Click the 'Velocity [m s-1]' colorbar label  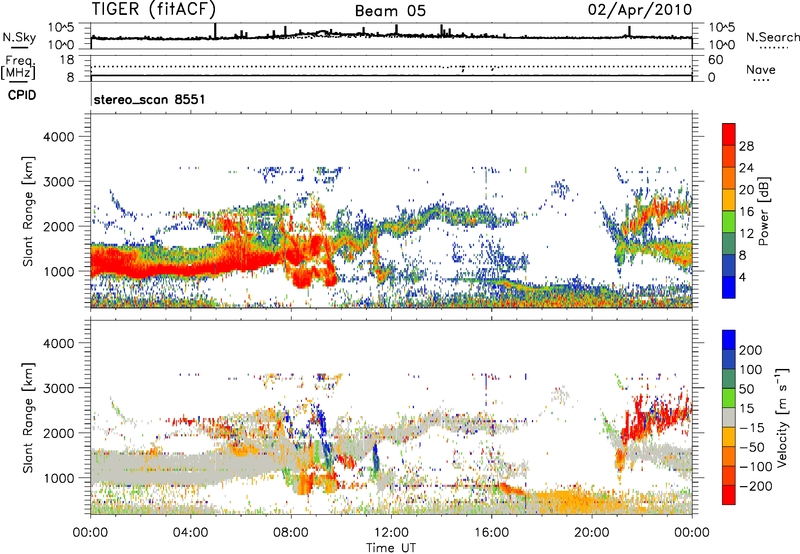(783, 417)
